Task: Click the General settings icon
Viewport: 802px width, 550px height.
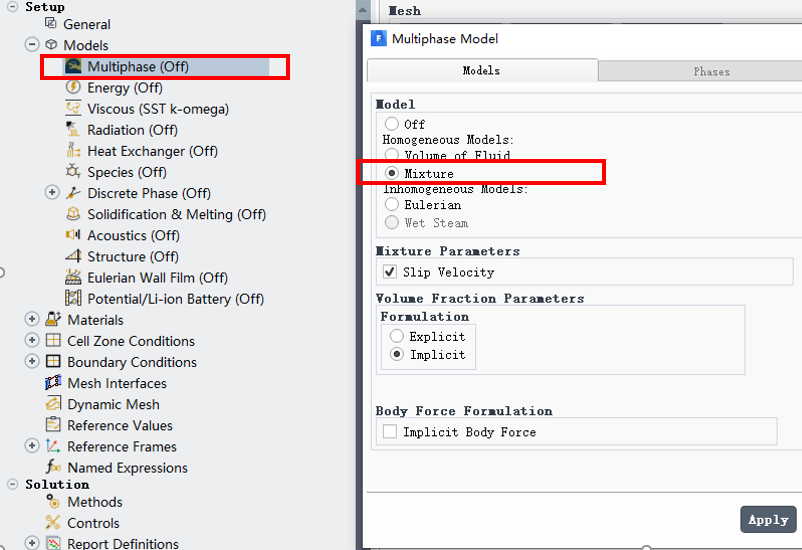Action: click(51, 23)
